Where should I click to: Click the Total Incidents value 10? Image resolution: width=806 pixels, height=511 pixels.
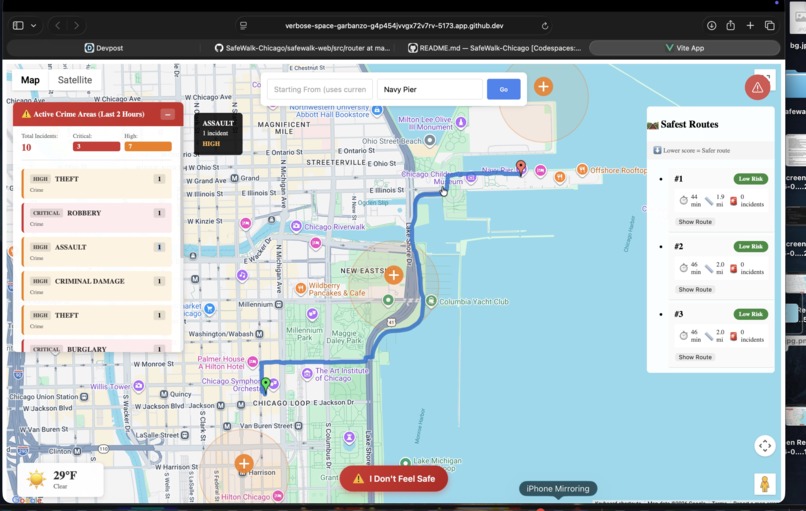click(27, 148)
